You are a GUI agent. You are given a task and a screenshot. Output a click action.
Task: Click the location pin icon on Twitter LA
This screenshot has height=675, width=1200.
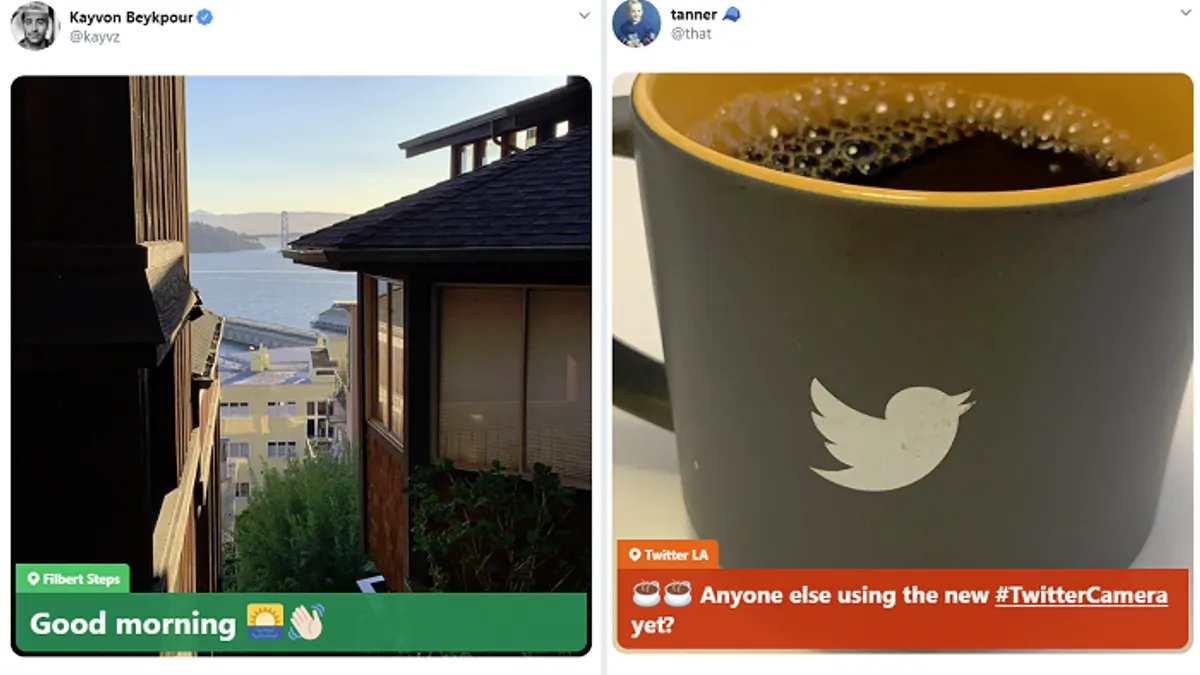click(x=634, y=555)
